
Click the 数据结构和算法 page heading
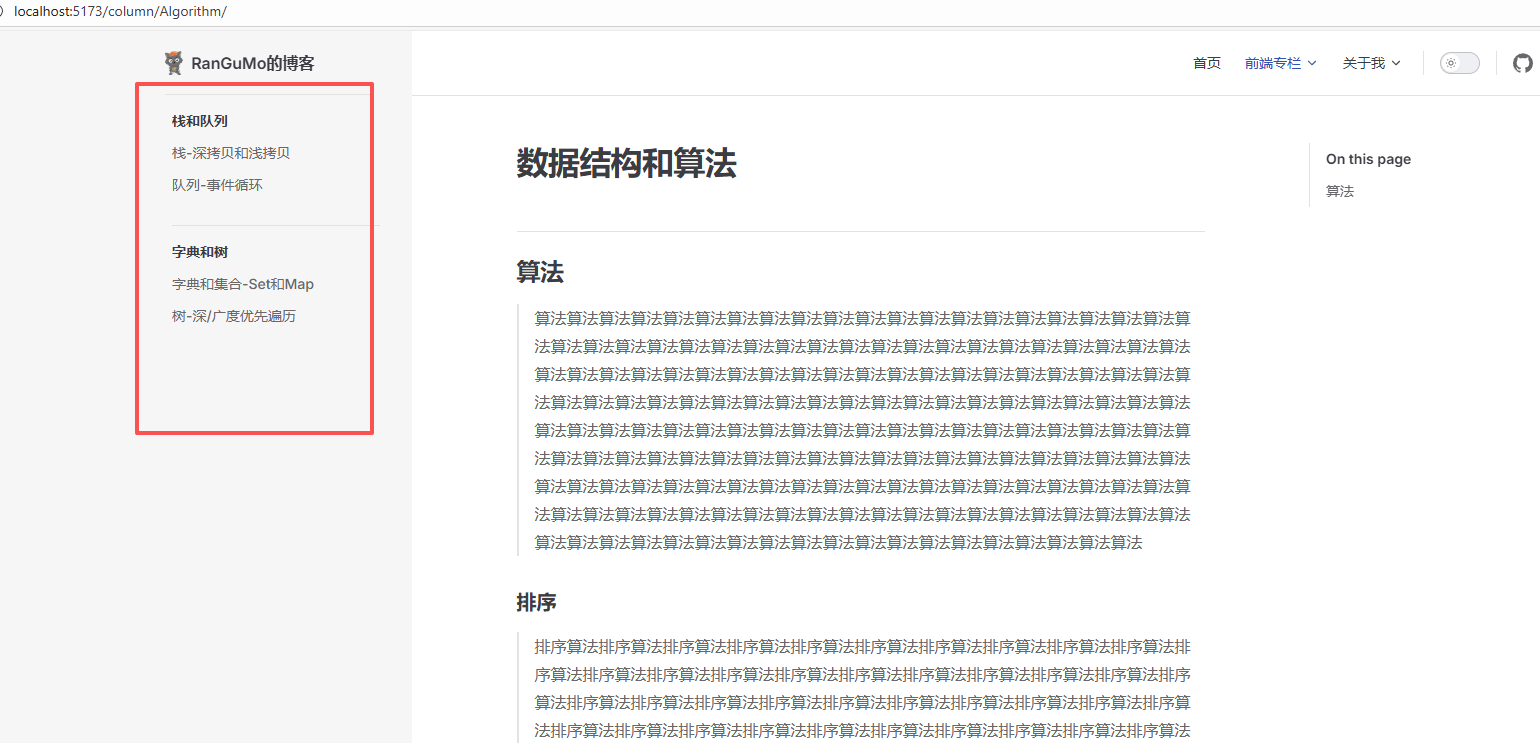pos(626,163)
